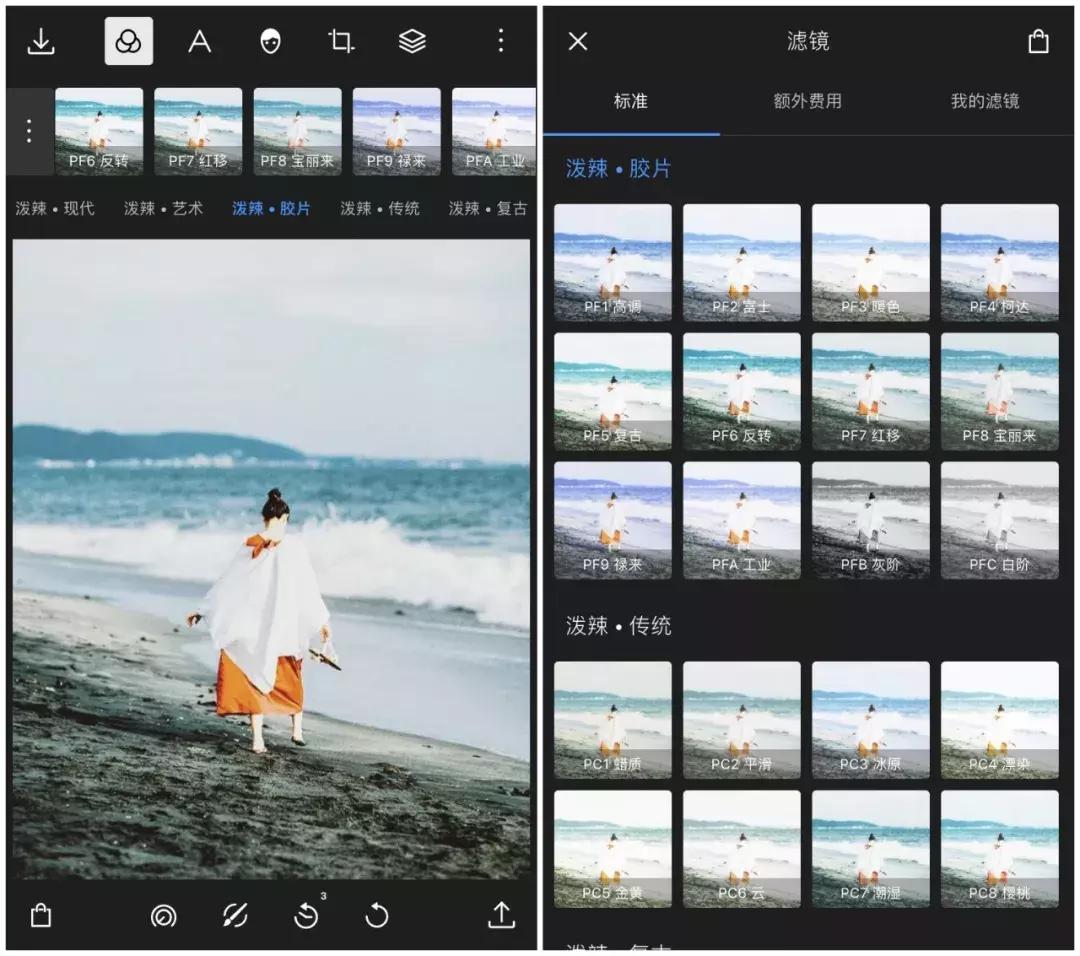Apply PF6 反转 filter in top strip
The width and height of the screenshot is (1080, 956).
[99, 131]
